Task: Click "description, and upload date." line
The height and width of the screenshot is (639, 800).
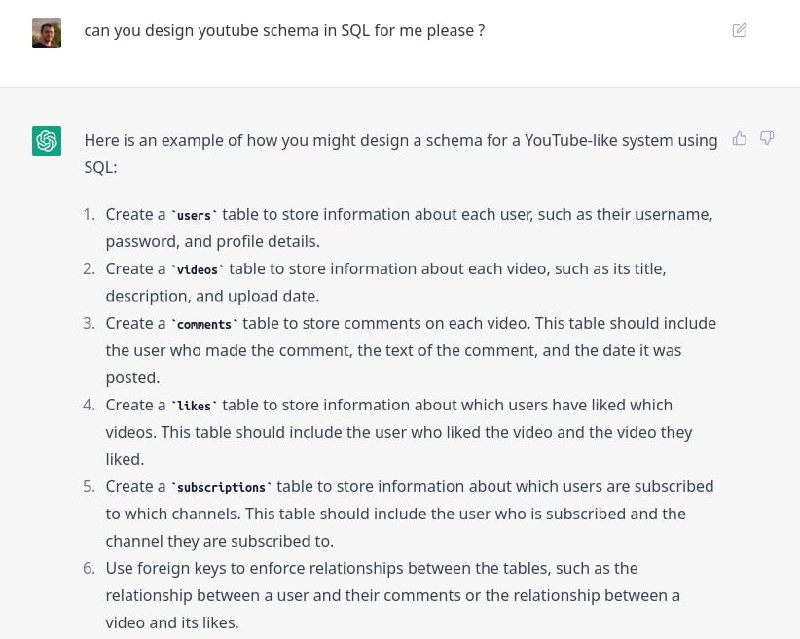Action: [x=212, y=297]
